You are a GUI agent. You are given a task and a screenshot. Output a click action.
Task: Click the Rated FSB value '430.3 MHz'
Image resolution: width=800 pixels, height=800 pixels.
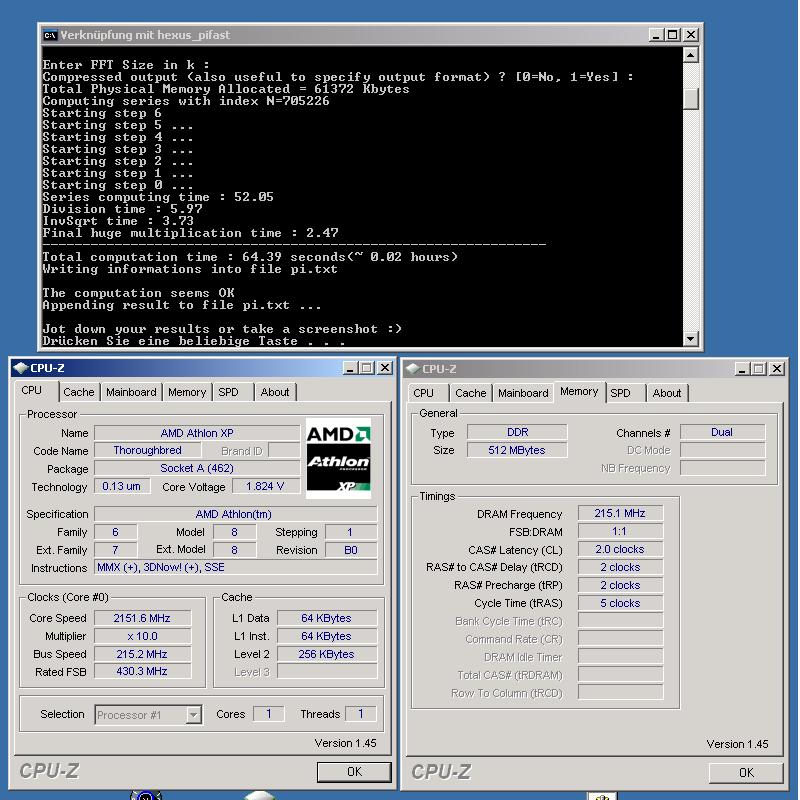[x=142, y=671]
